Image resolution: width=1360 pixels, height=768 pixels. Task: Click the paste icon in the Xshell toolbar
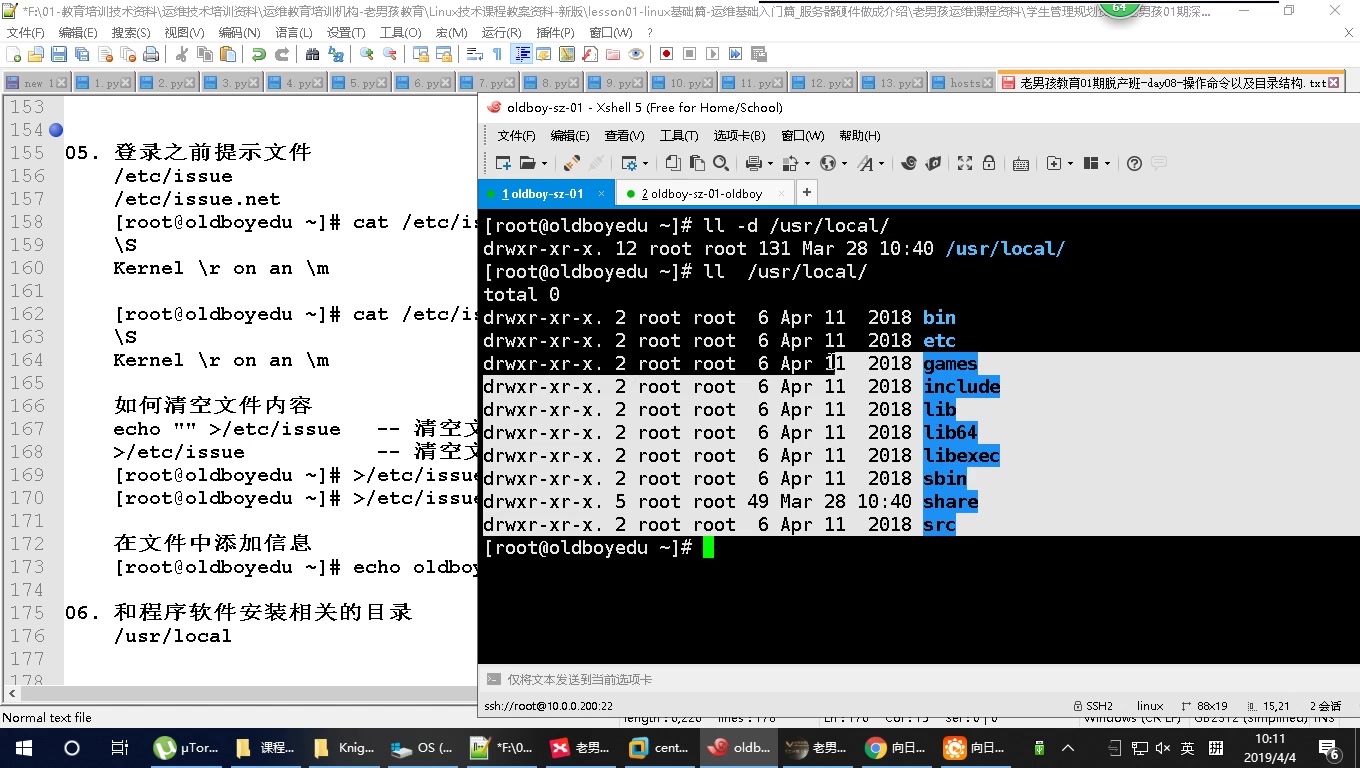(x=698, y=163)
